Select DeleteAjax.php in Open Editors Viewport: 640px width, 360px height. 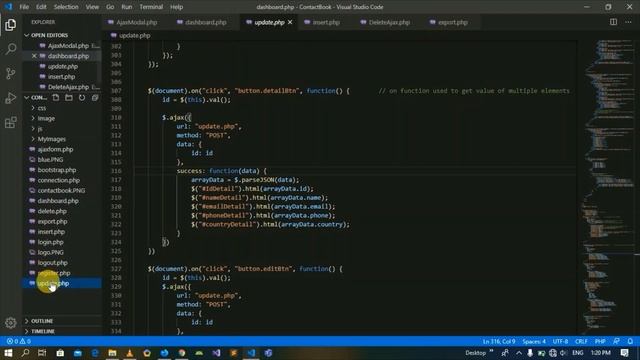tap(68, 87)
